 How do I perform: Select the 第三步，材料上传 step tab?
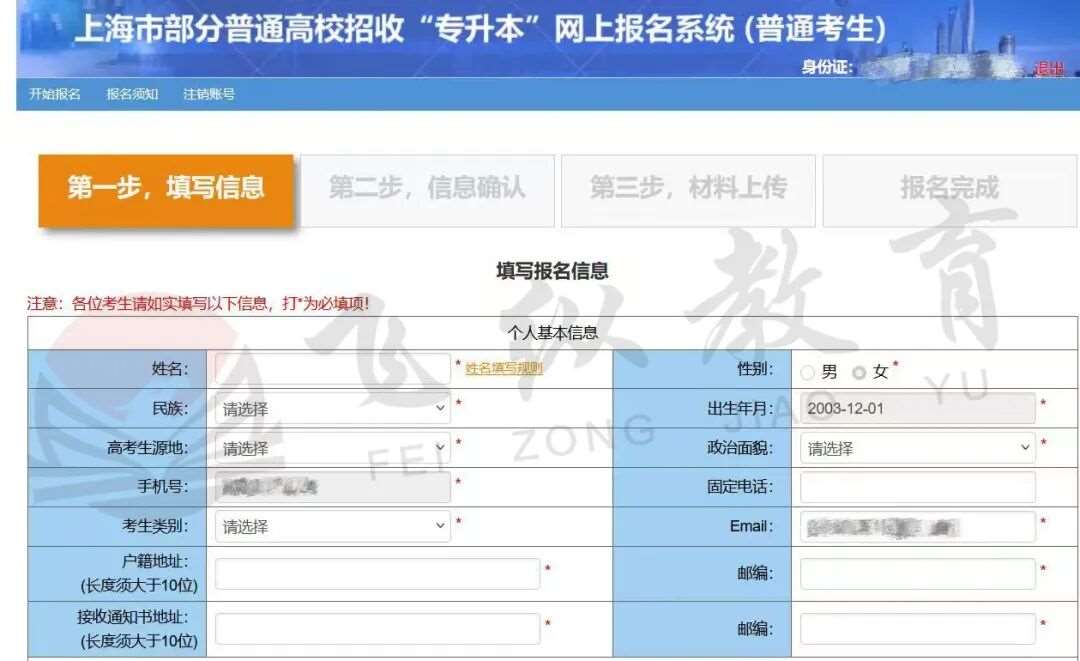pyautogui.click(x=688, y=188)
